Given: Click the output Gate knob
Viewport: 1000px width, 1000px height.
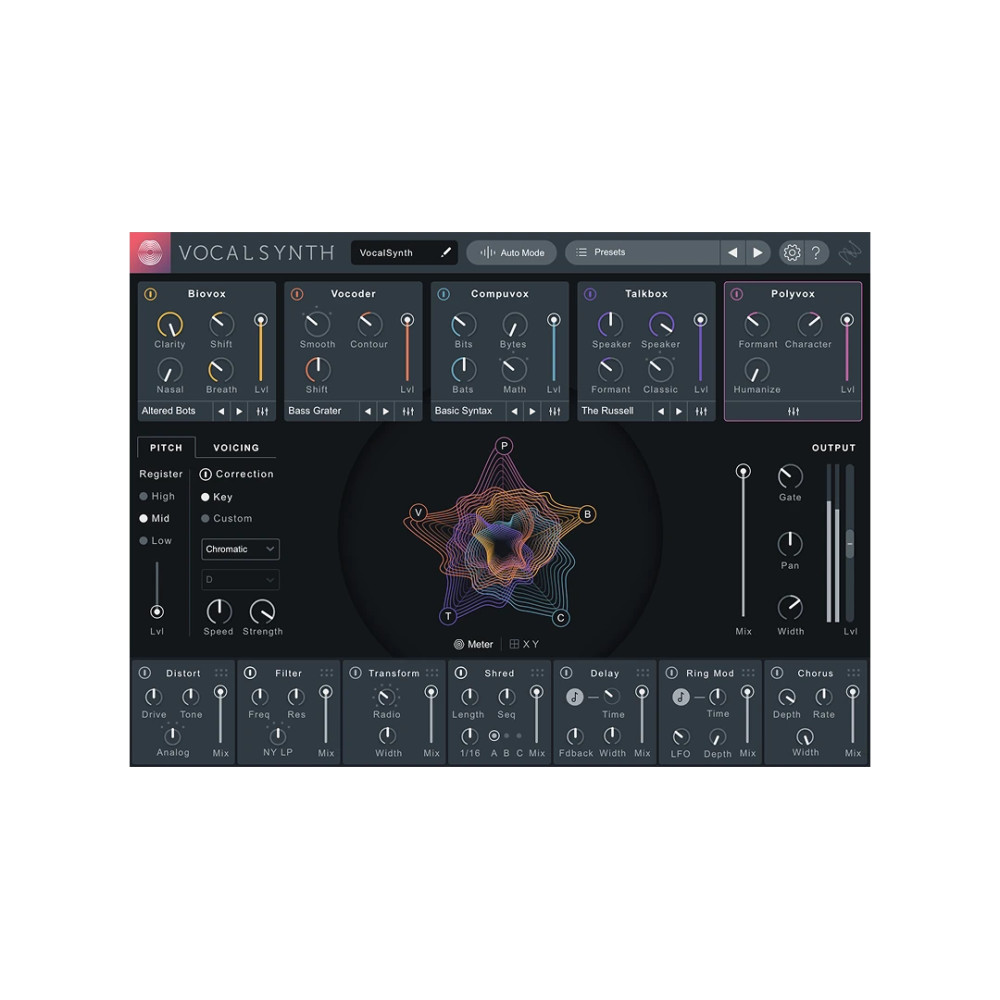Looking at the screenshot, I should coord(790,476).
